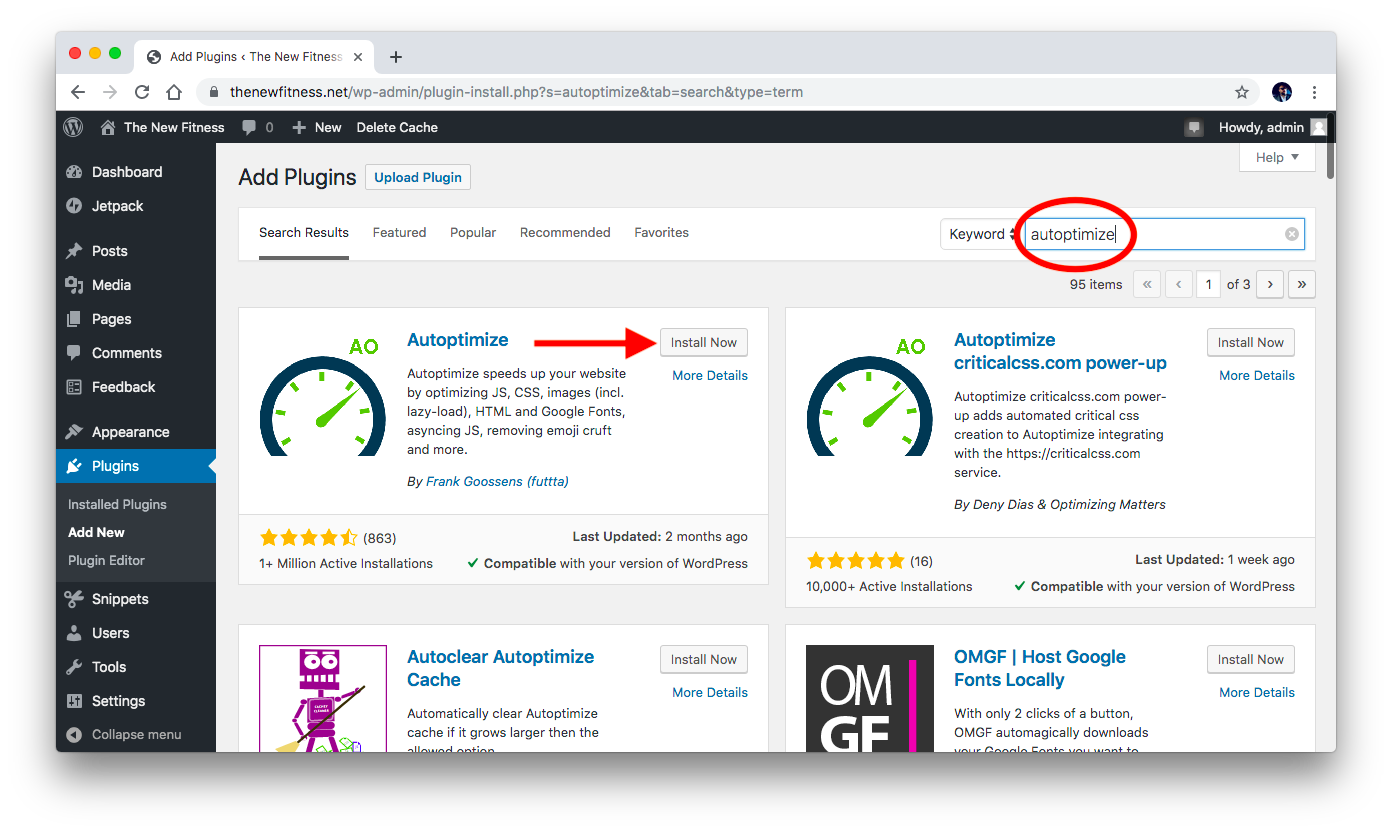Click the WordPress logo in admin bar

(73, 127)
